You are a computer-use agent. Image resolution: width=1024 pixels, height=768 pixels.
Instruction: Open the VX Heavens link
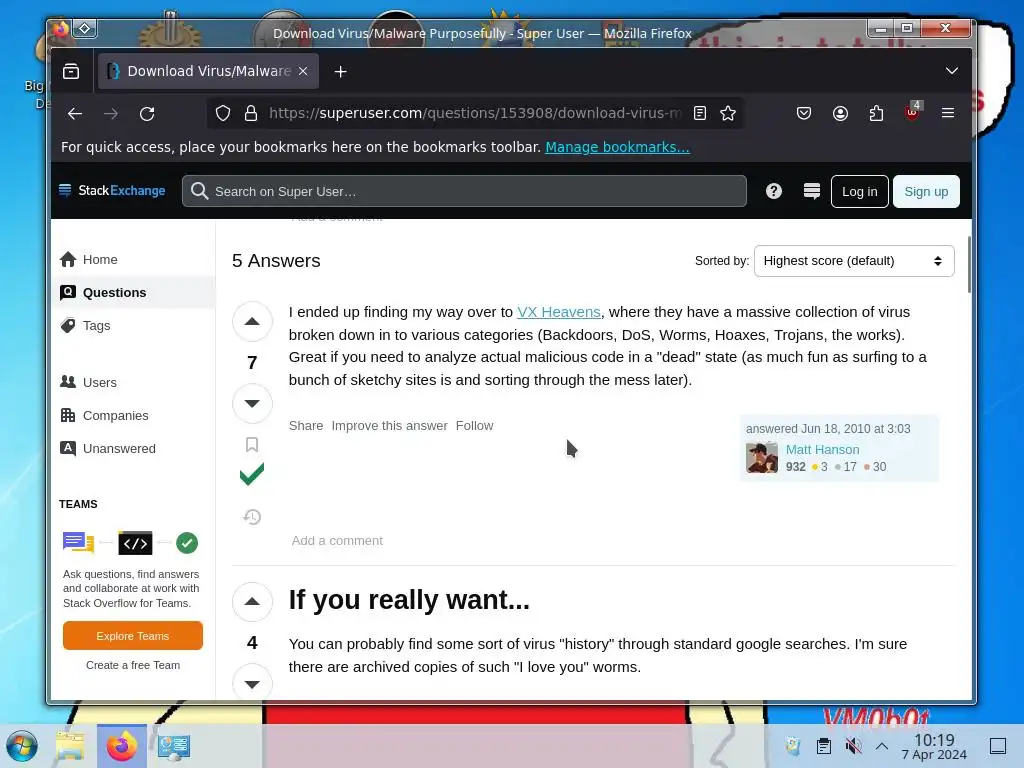(558, 312)
